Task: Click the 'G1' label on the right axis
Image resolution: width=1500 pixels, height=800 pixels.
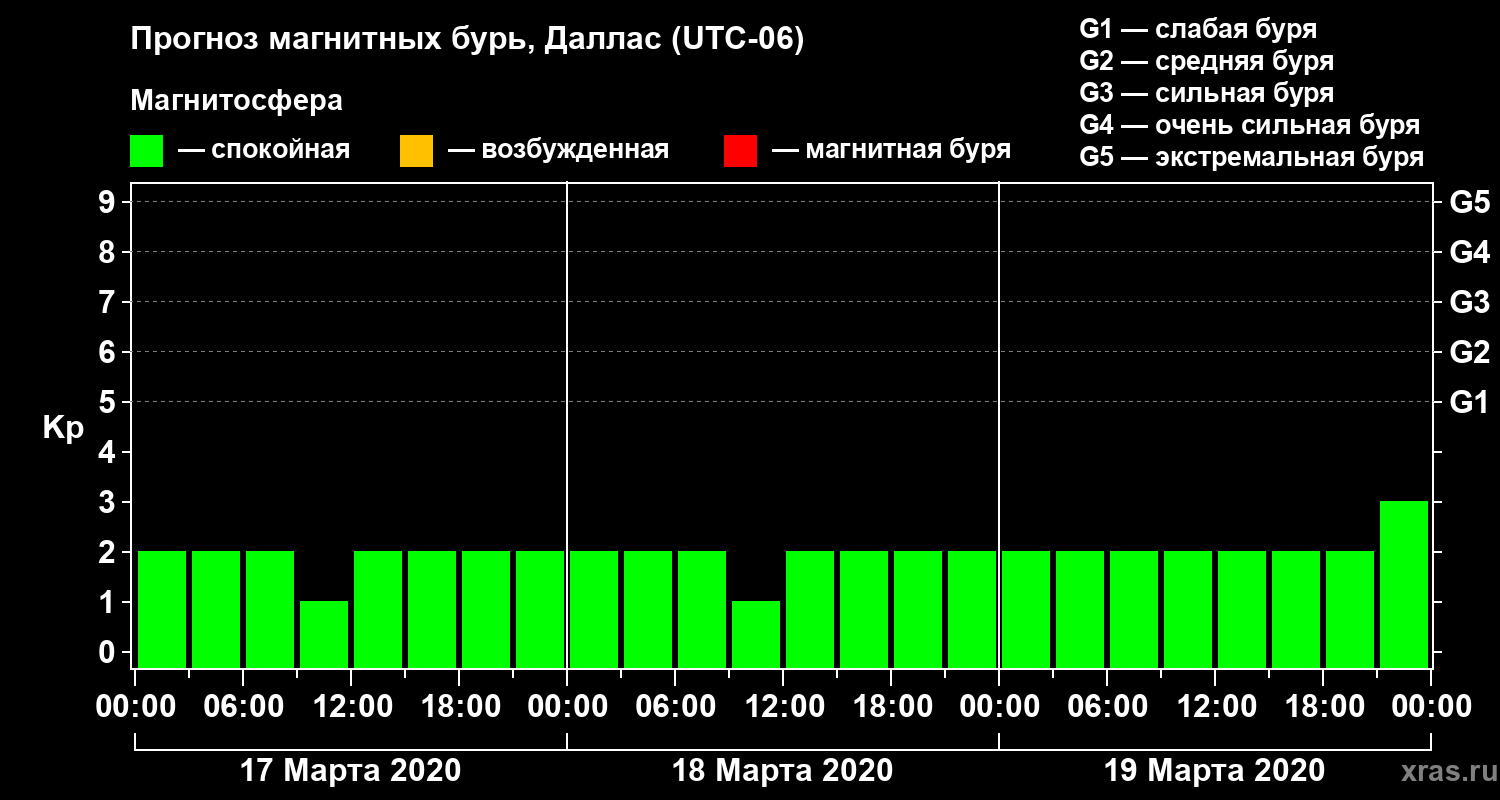Action: (1469, 403)
